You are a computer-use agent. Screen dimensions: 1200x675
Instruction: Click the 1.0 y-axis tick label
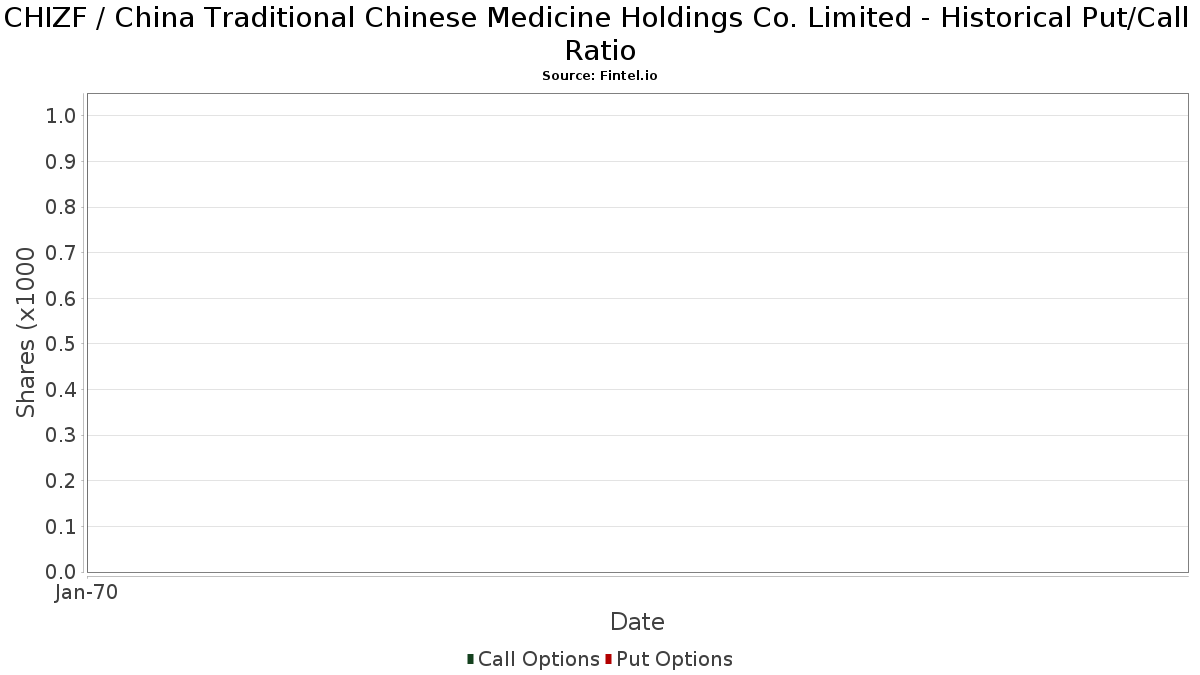pyautogui.click(x=61, y=116)
